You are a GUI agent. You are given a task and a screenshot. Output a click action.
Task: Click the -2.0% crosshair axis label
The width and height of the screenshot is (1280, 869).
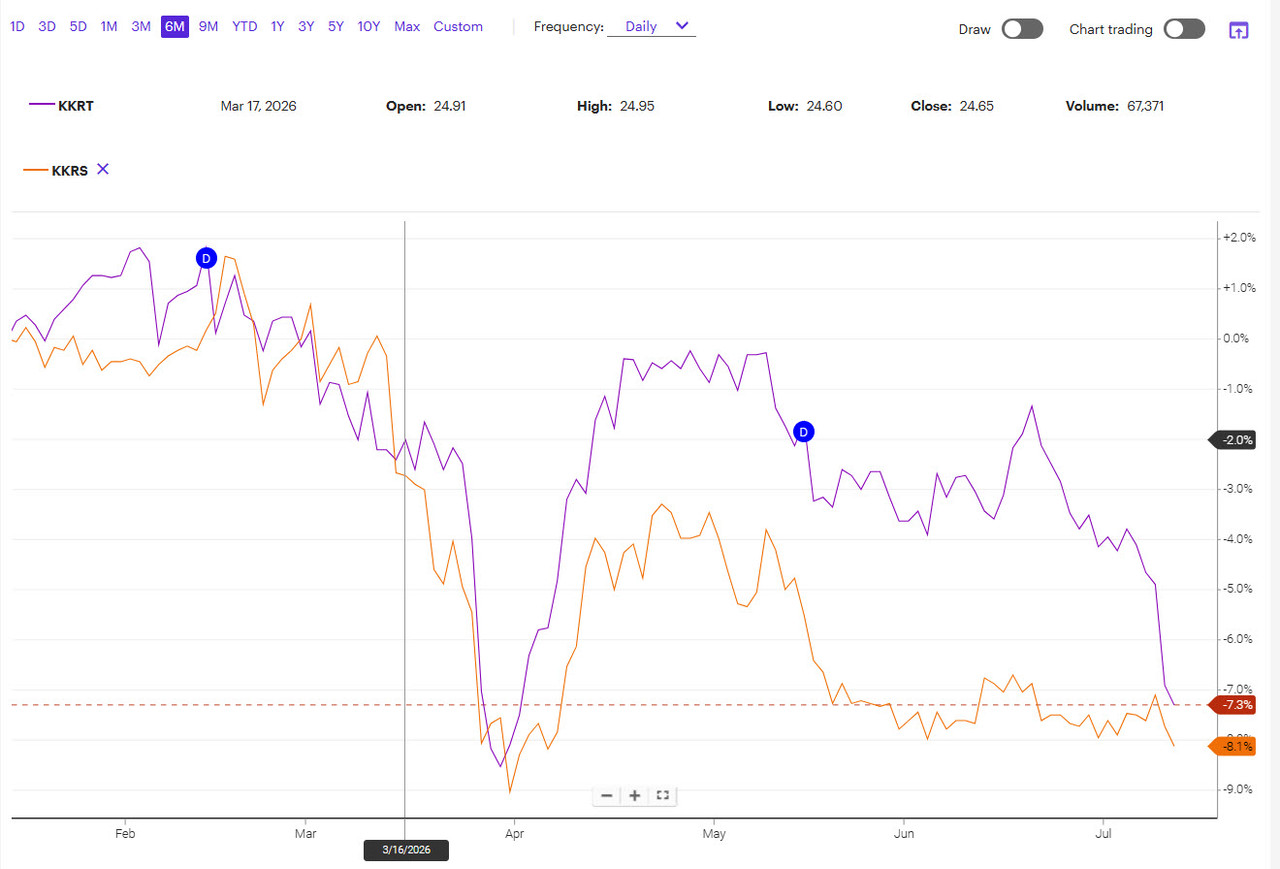pos(1231,440)
